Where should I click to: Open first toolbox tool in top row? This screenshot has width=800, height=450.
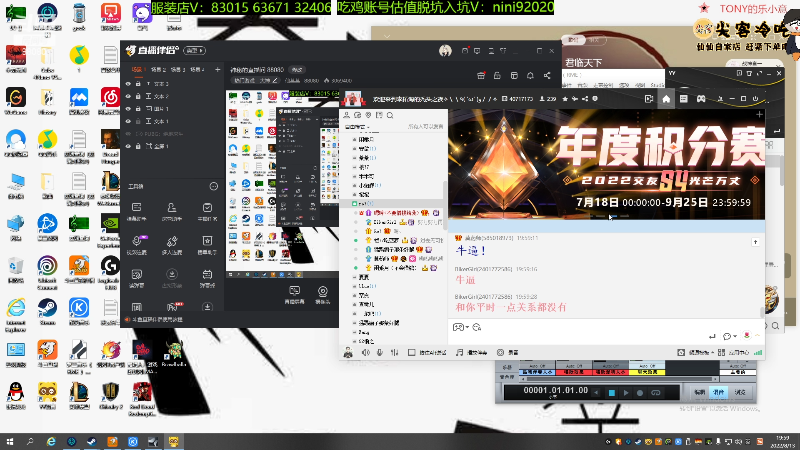[137, 211]
